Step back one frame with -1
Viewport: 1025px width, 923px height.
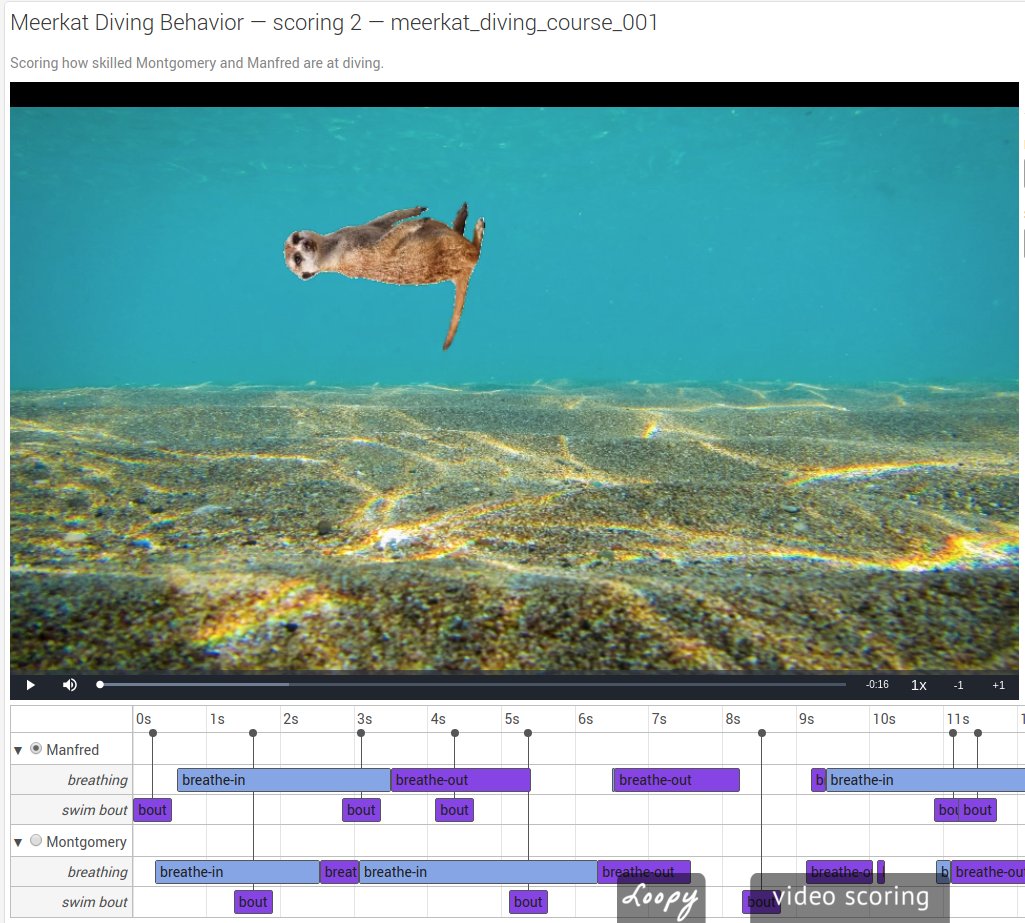958,685
